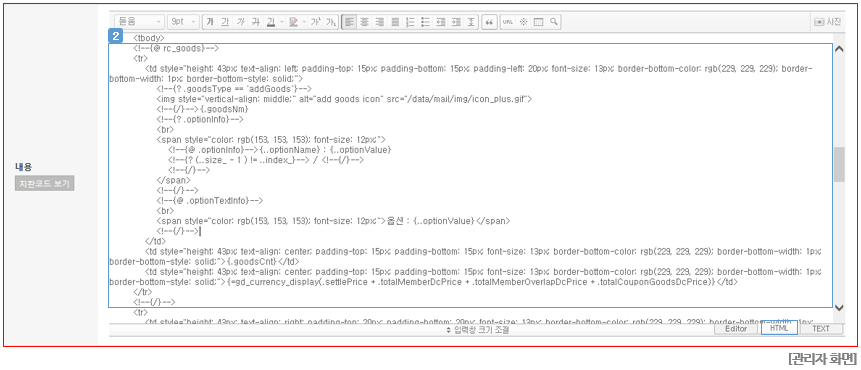
Task: Align text right
Action: 379,22
